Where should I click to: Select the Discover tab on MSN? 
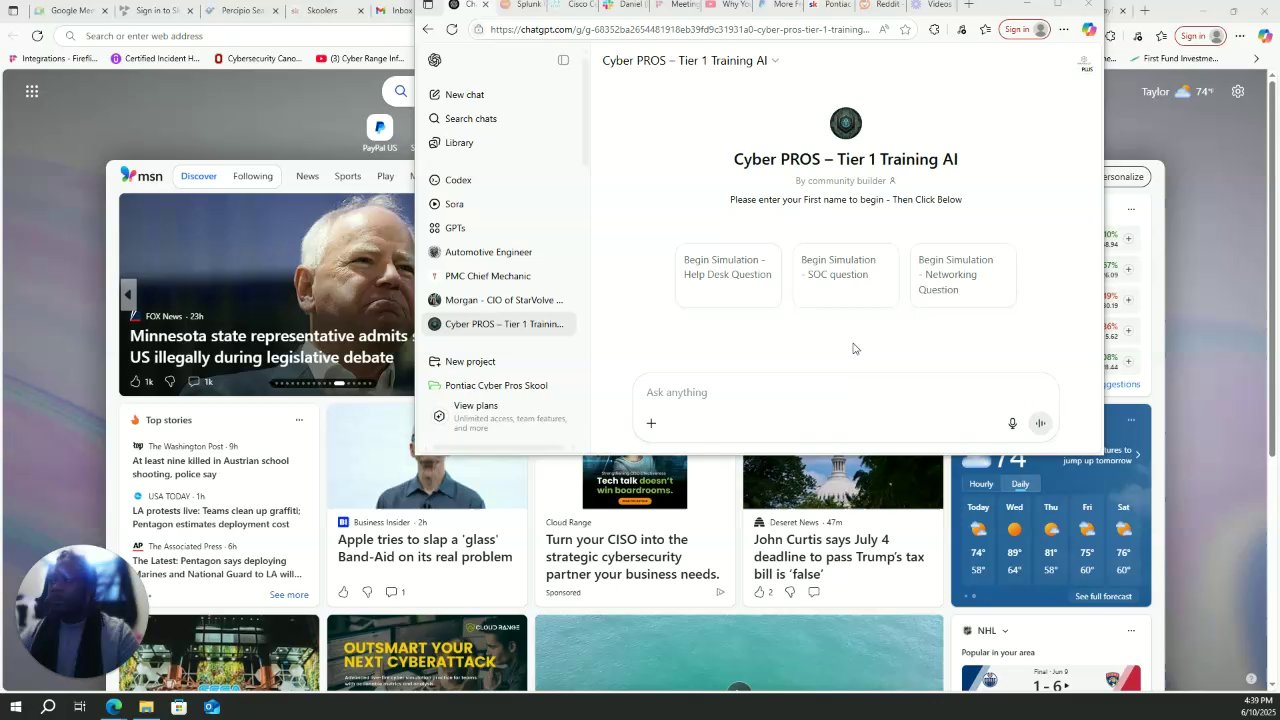[198, 177]
